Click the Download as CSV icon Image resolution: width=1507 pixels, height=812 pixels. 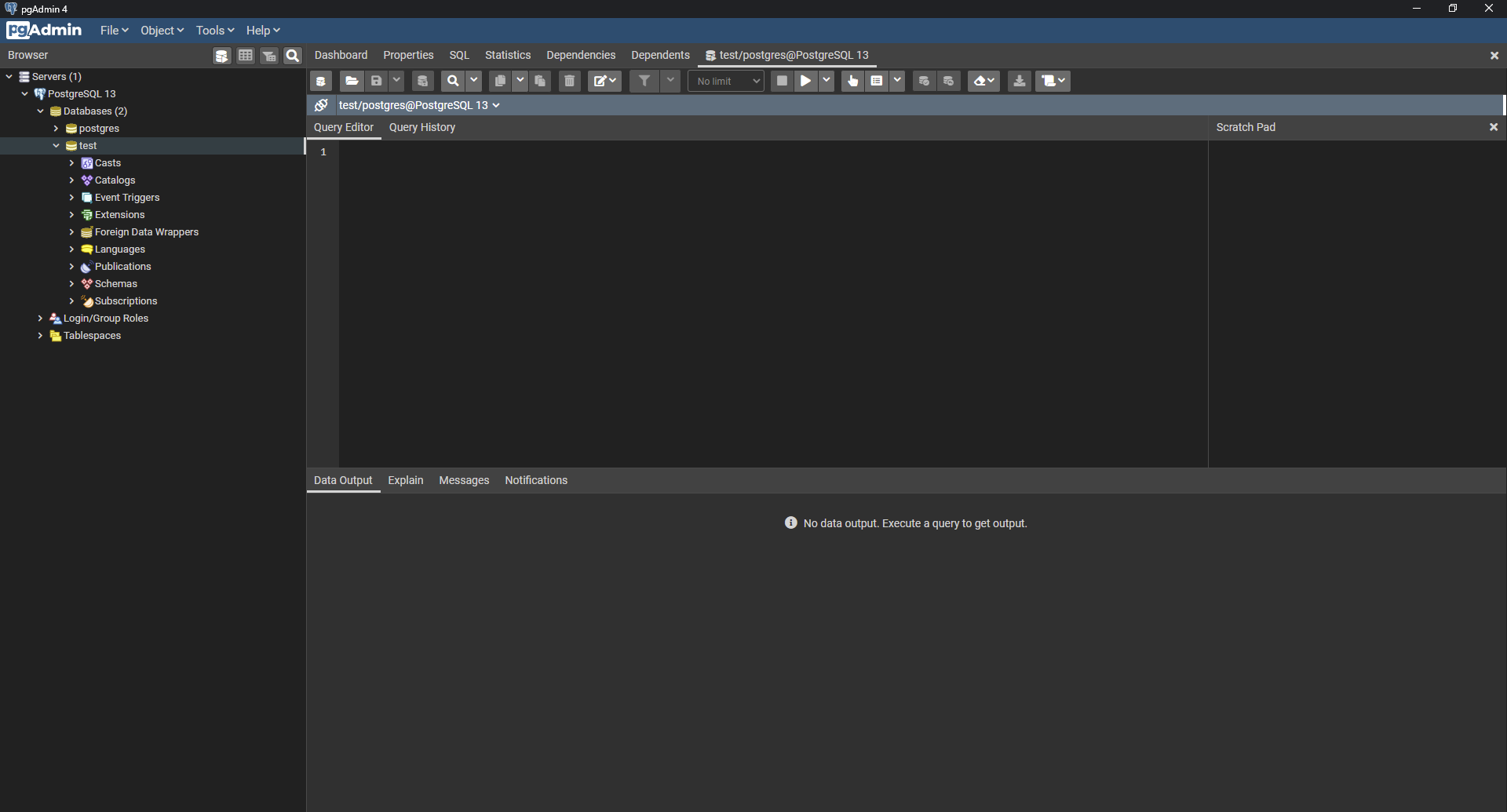coord(1020,81)
